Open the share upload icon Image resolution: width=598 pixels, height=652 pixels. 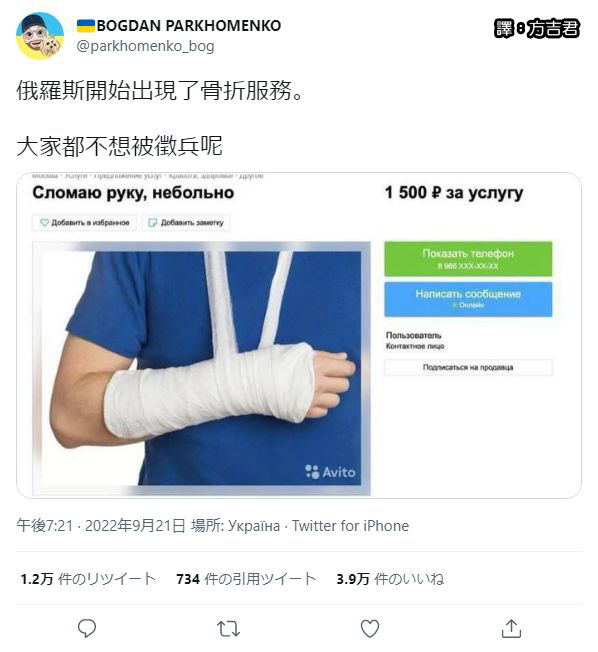(x=511, y=628)
